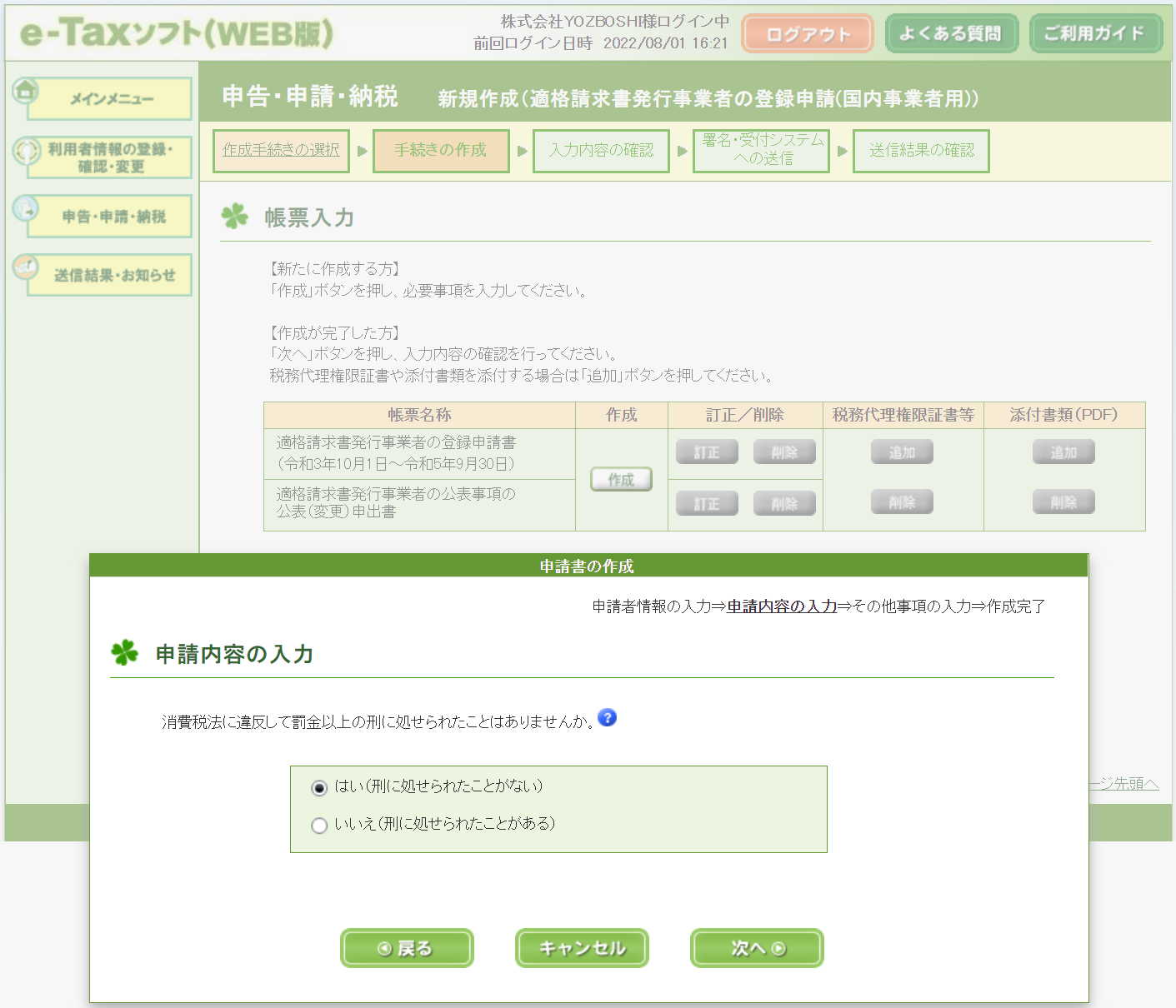
Task: Click 追加 under 添付書類(PDF)
Action: (1063, 452)
